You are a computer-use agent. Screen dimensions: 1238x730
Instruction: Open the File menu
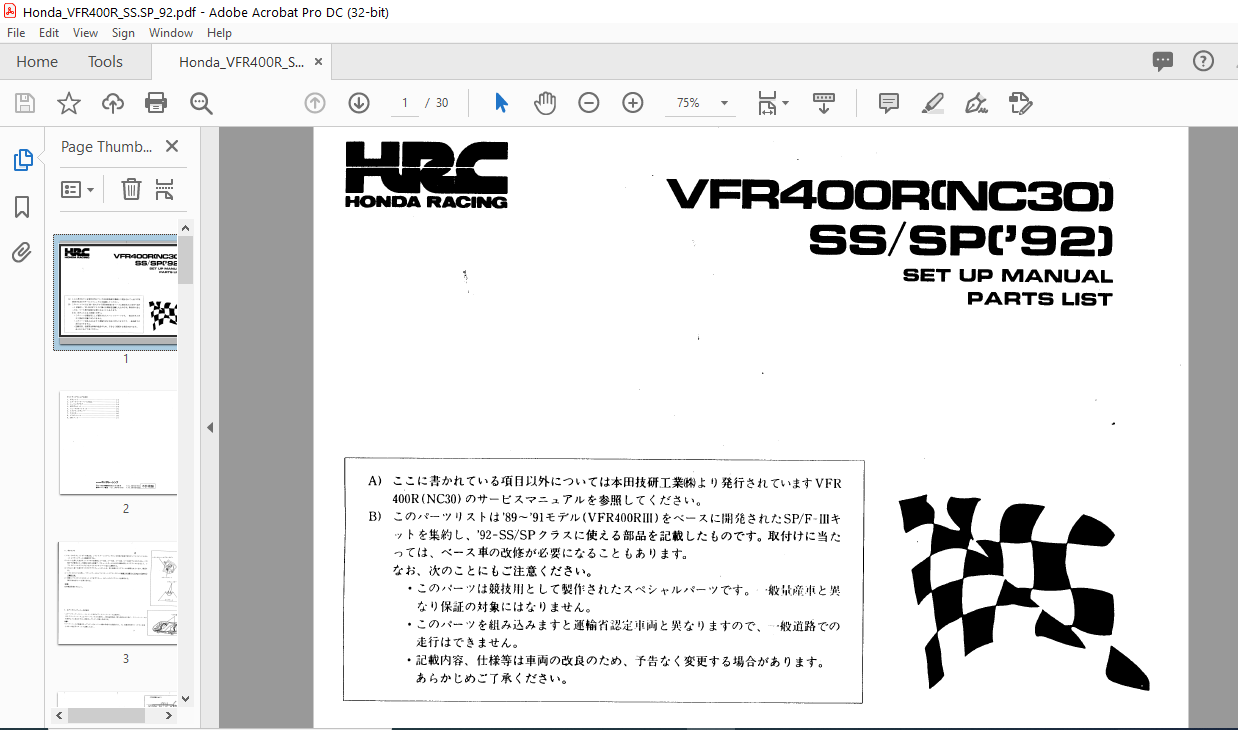(x=16, y=33)
